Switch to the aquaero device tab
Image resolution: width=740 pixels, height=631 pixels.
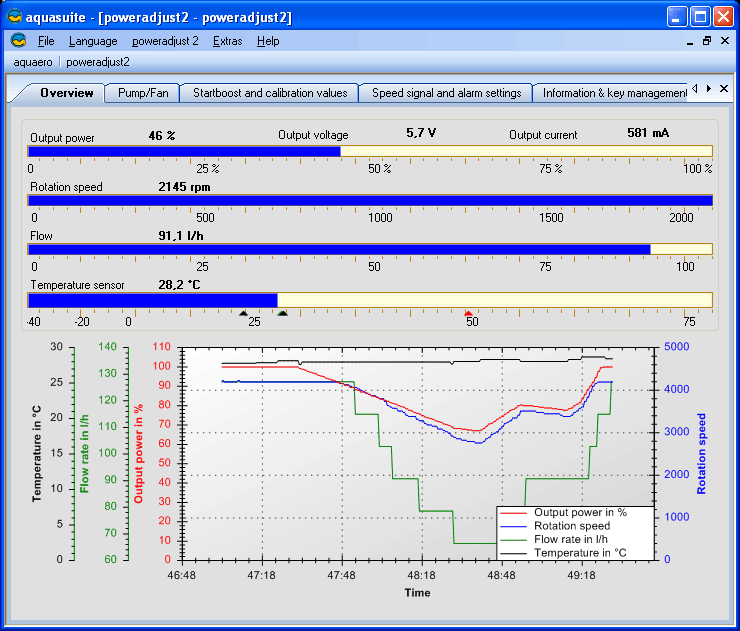tap(34, 61)
